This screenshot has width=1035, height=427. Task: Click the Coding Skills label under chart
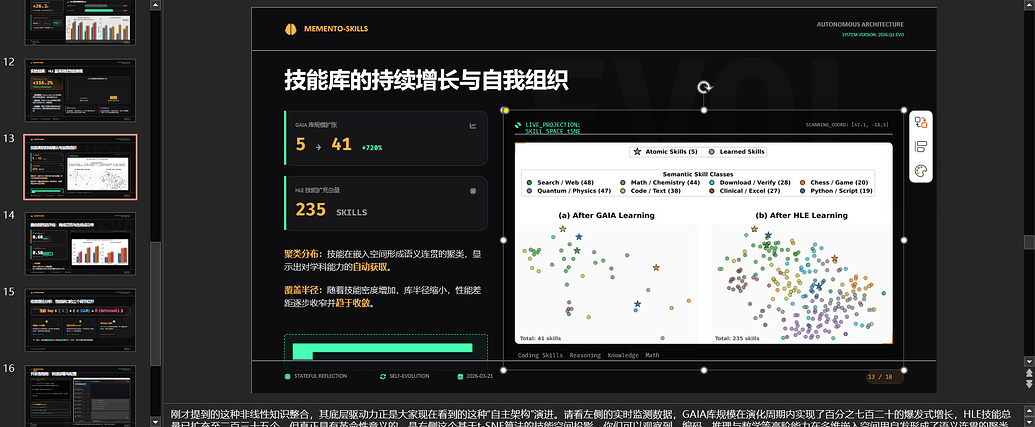[541, 355]
